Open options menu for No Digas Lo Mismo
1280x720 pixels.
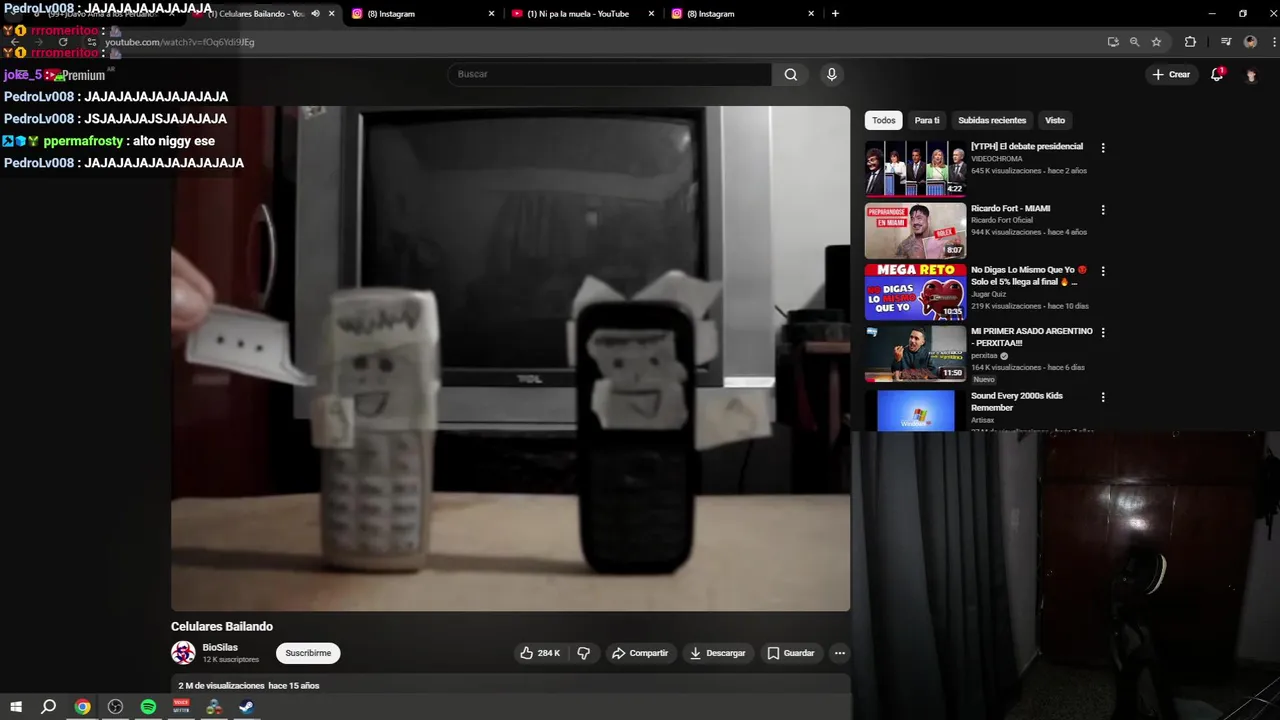tap(1103, 271)
